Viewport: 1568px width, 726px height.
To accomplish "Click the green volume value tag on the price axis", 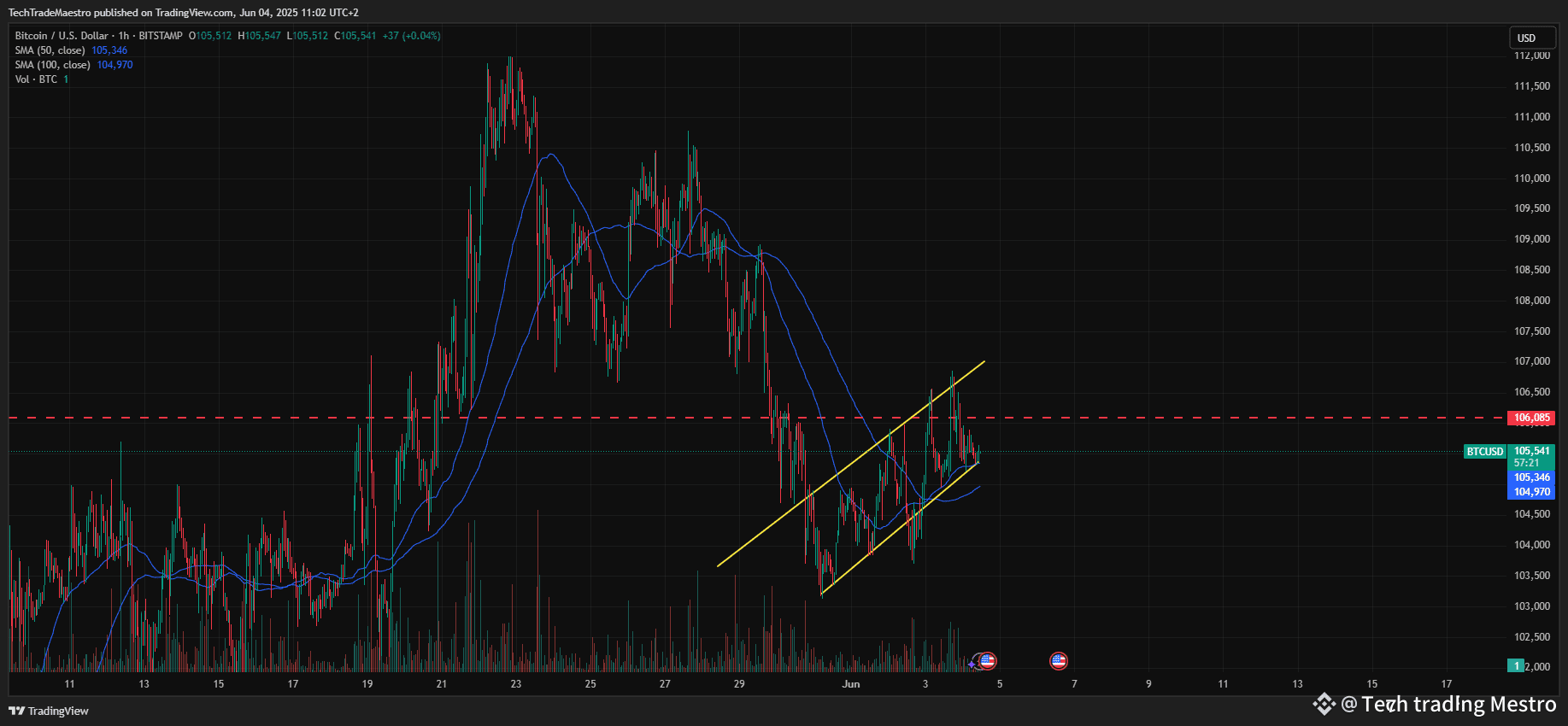I will (x=1517, y=666).
